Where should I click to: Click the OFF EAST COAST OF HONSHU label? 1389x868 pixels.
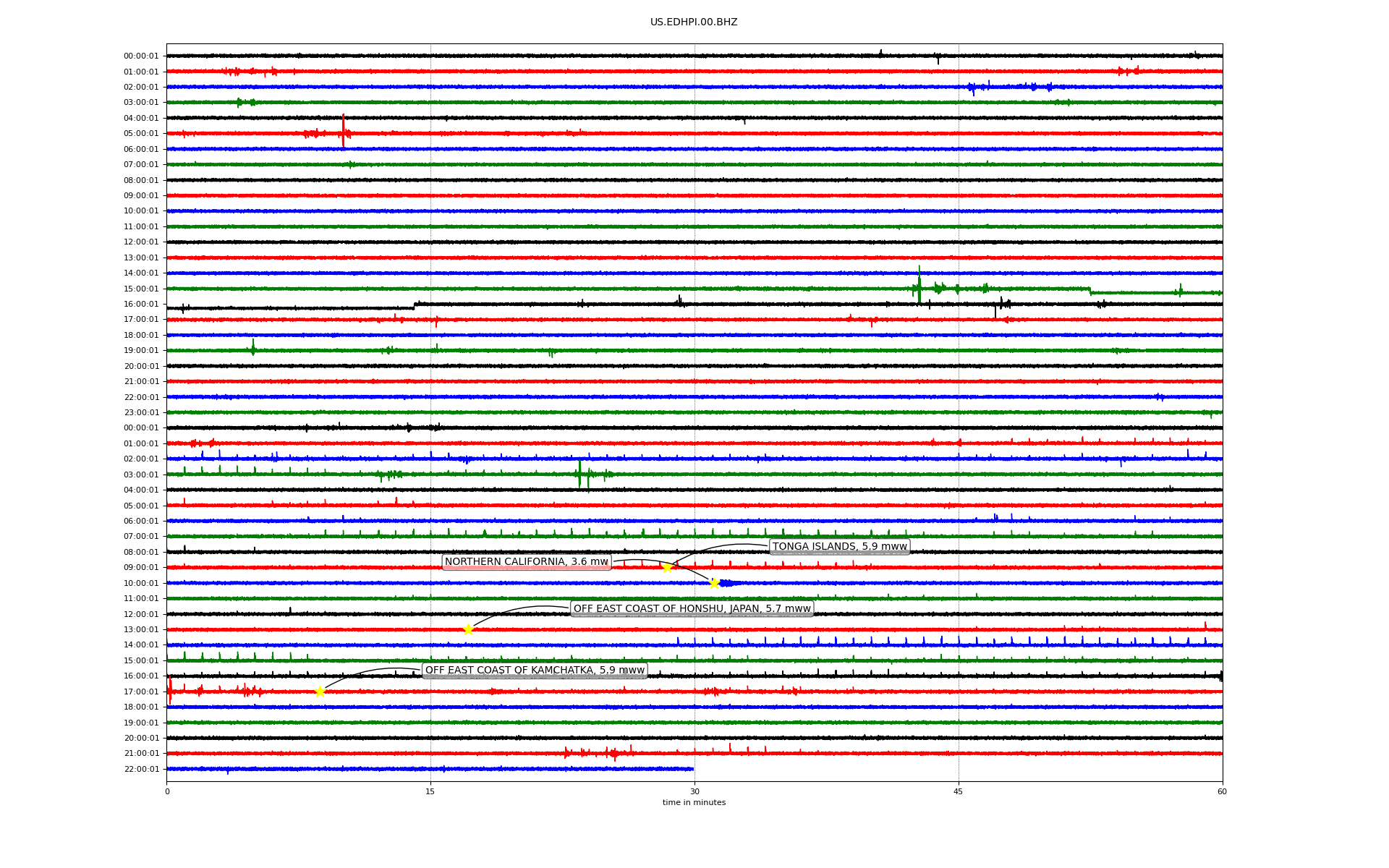coord(692,609)
